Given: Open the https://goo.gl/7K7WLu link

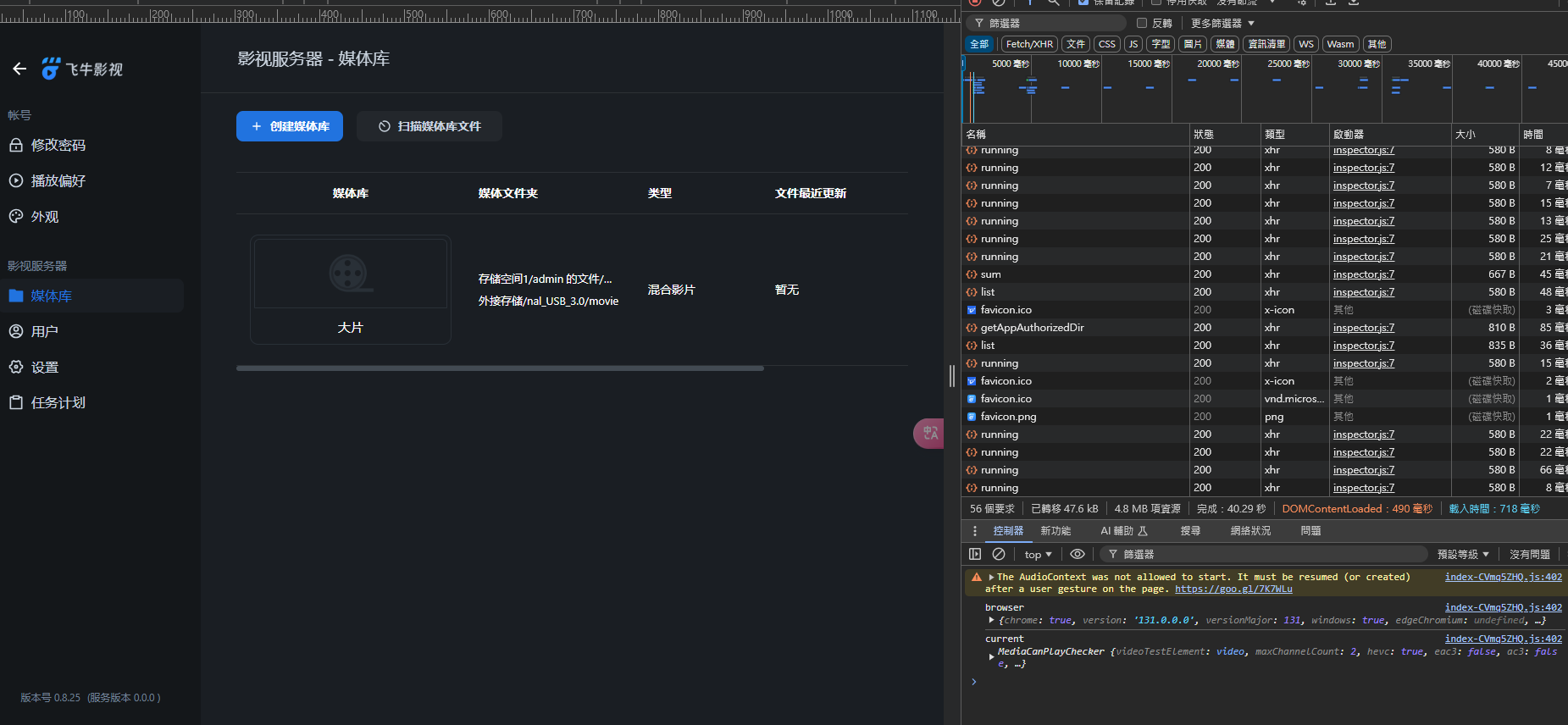Looking at the screenshot, I should [1233, 589].
